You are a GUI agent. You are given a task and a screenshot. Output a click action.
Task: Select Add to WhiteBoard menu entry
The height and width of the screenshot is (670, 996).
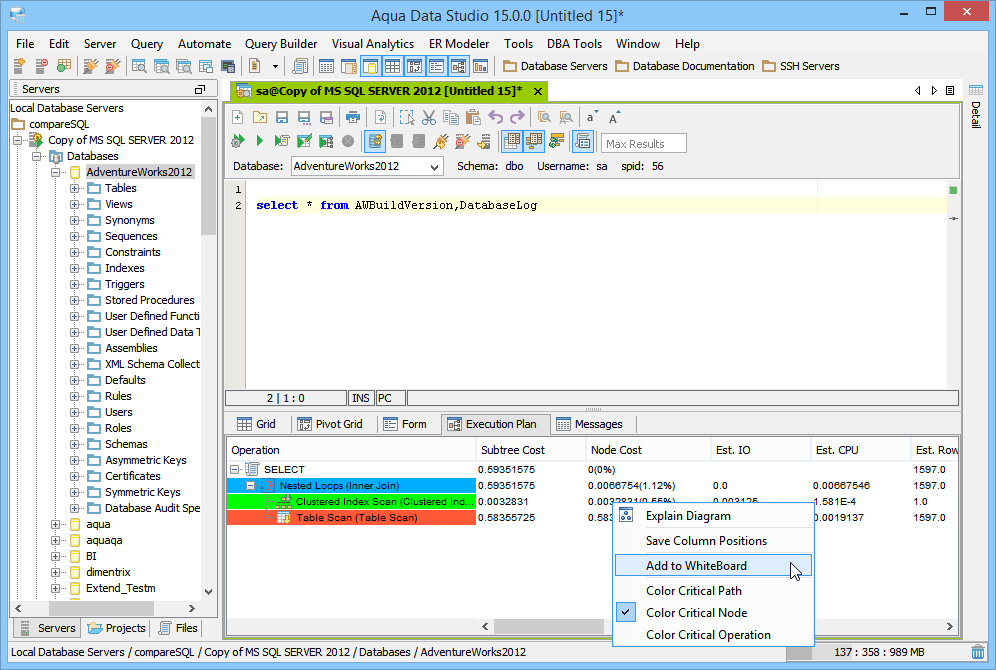[696, 566]
